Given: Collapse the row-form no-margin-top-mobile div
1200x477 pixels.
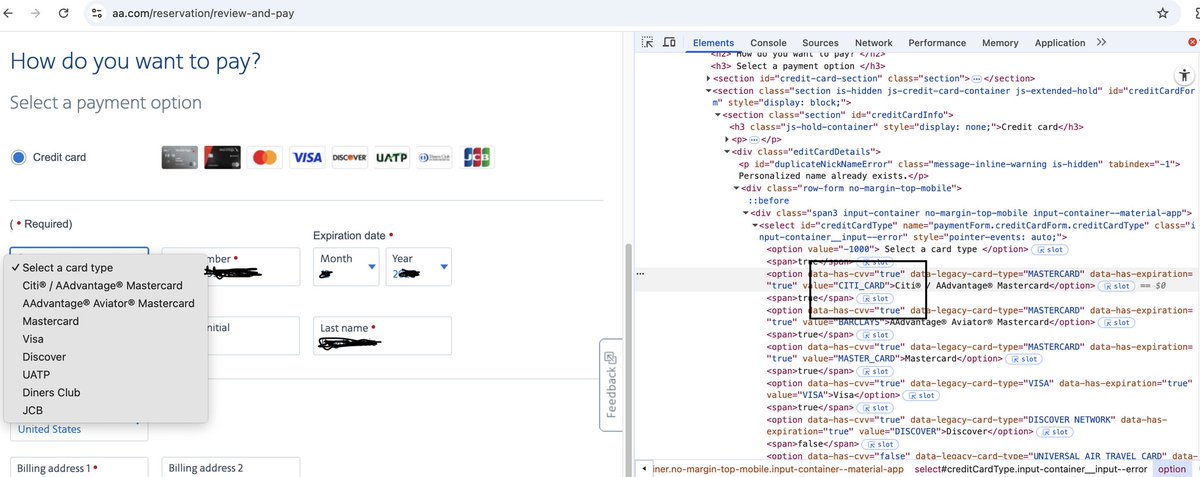Looking at the screenshot, I should pos(737,188).
